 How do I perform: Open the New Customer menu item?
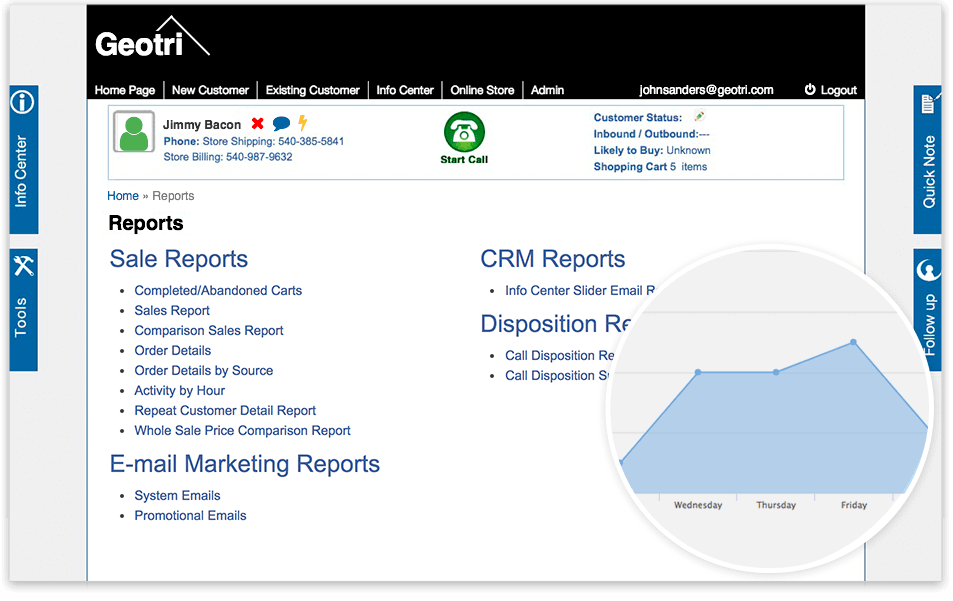click(x=210, y=90)
